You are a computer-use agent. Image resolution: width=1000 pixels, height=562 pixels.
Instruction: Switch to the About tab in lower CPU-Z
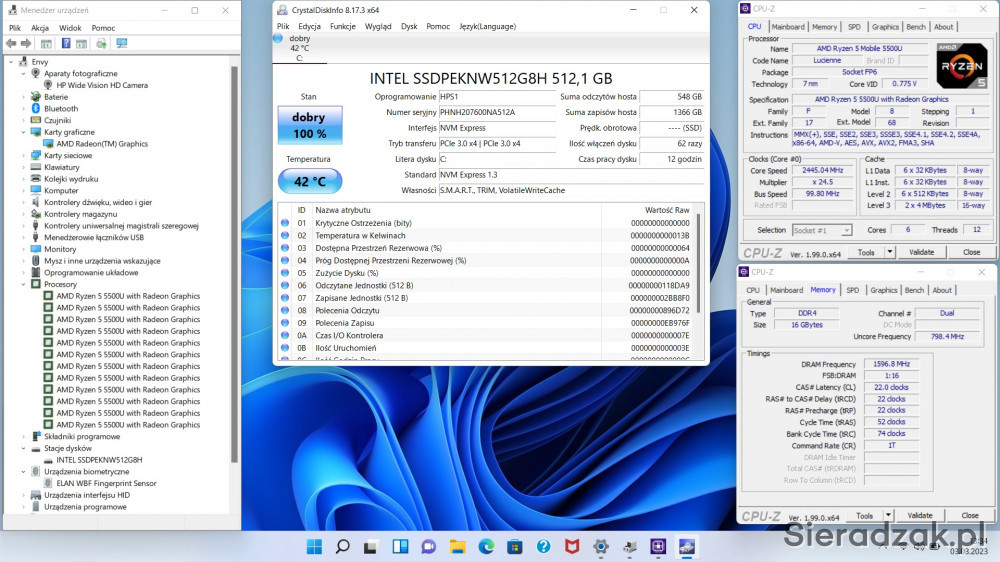(942, 290)
